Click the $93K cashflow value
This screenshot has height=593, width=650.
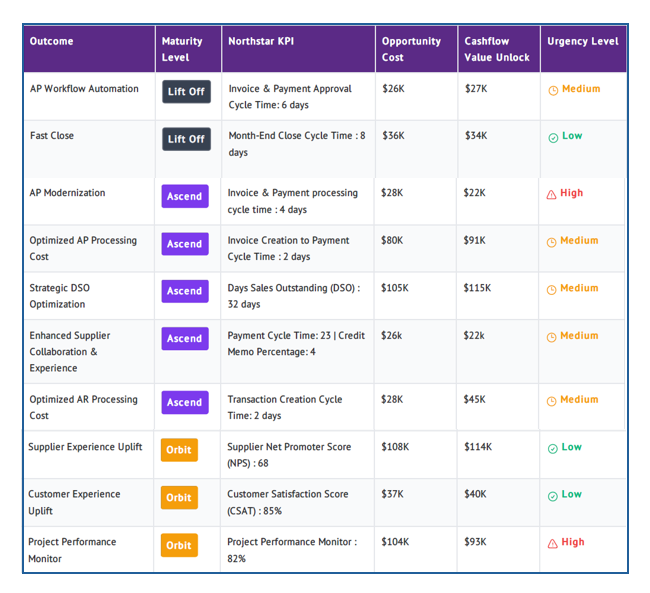coord(475,542)
